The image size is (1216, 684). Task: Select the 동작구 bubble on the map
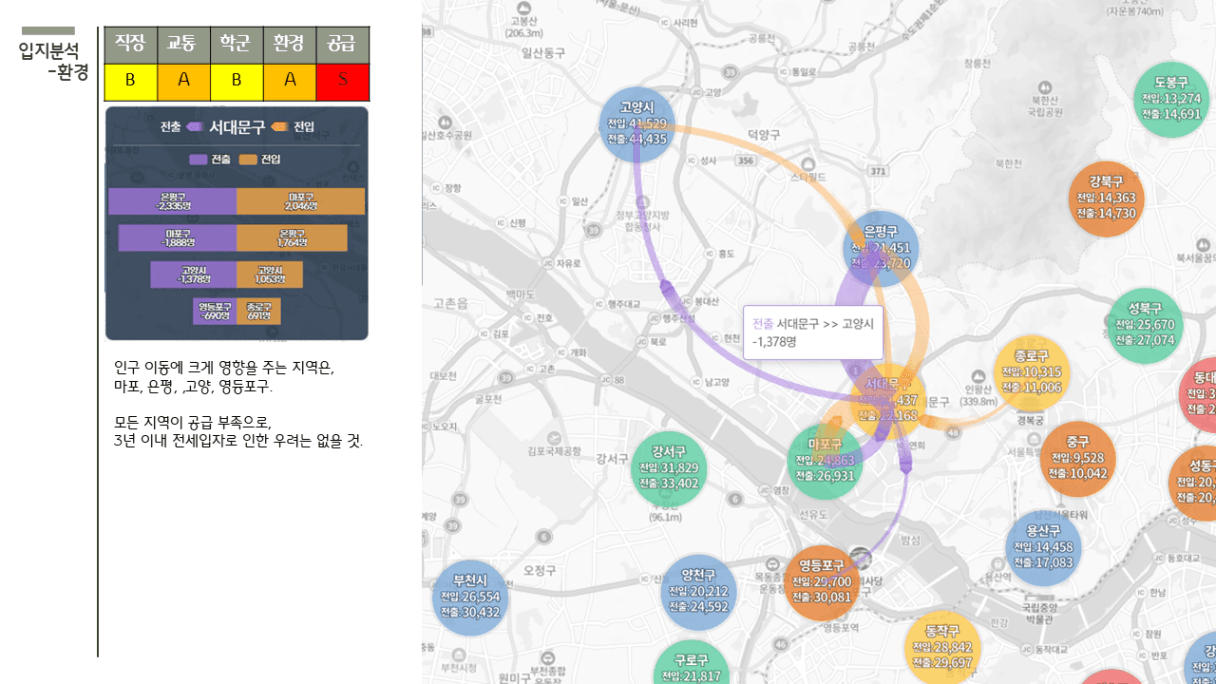[x=942, y=648]
